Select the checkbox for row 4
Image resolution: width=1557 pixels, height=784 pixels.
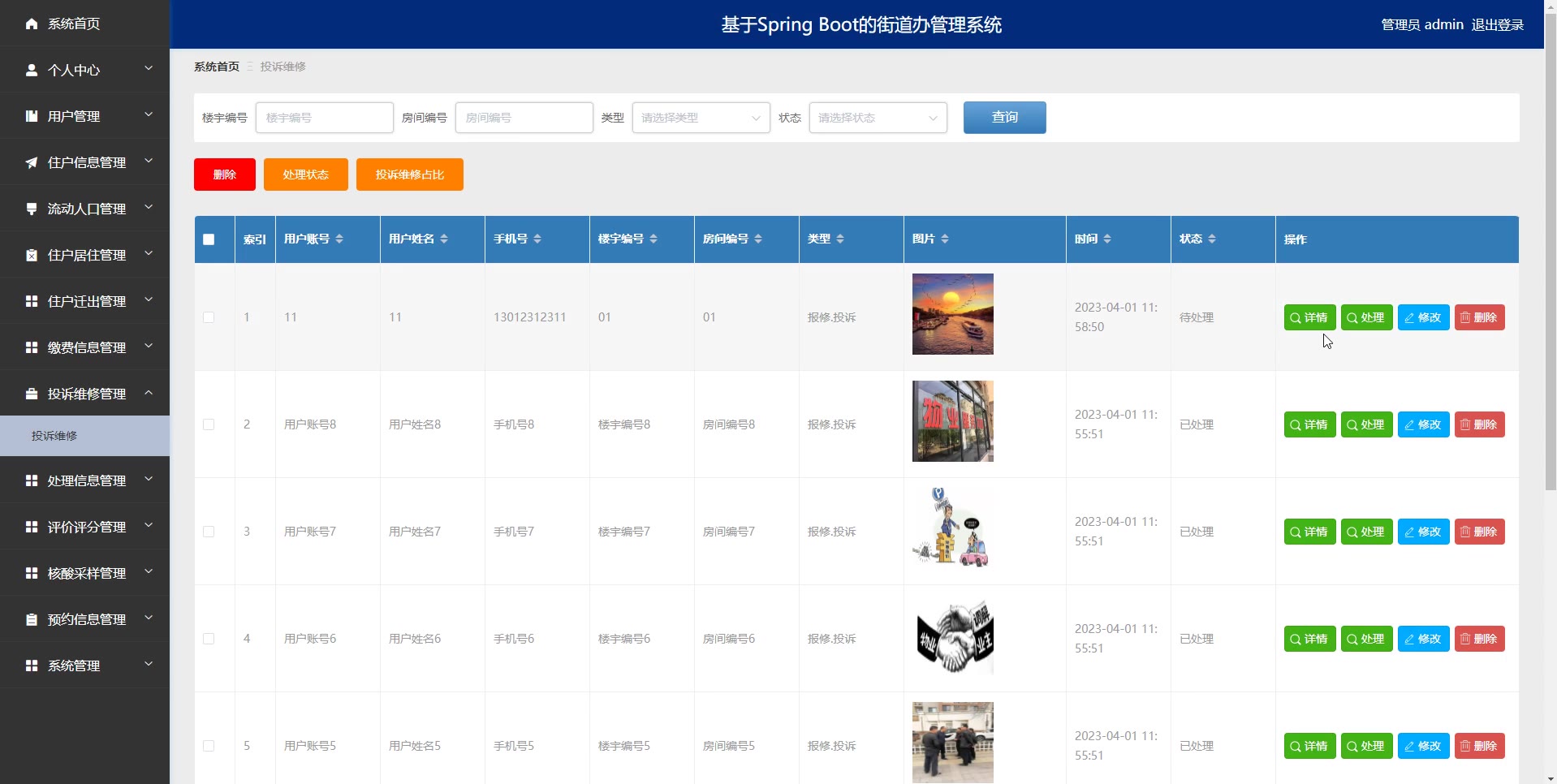click(209, 639)
